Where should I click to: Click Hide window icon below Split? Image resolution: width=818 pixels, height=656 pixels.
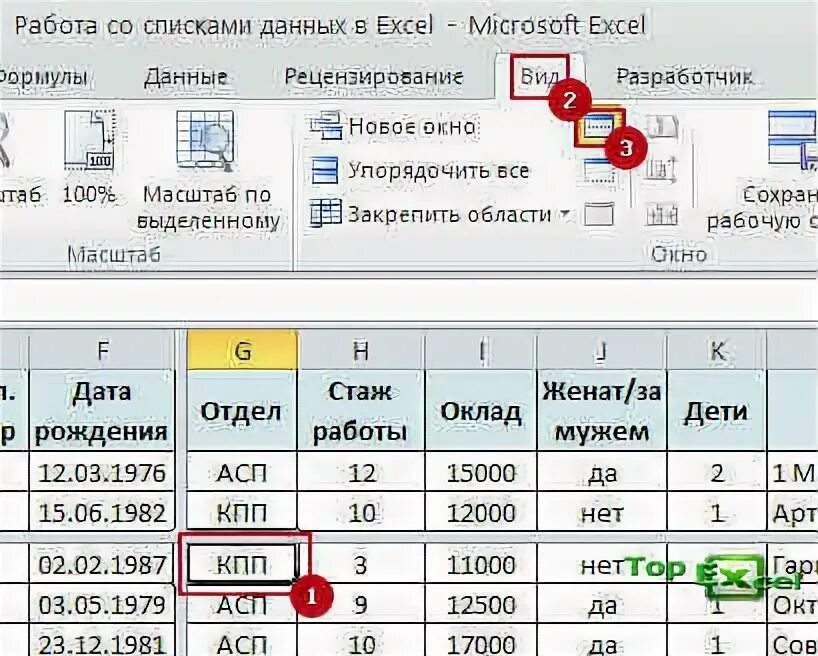pyautogui.click(x=598, y=171)
